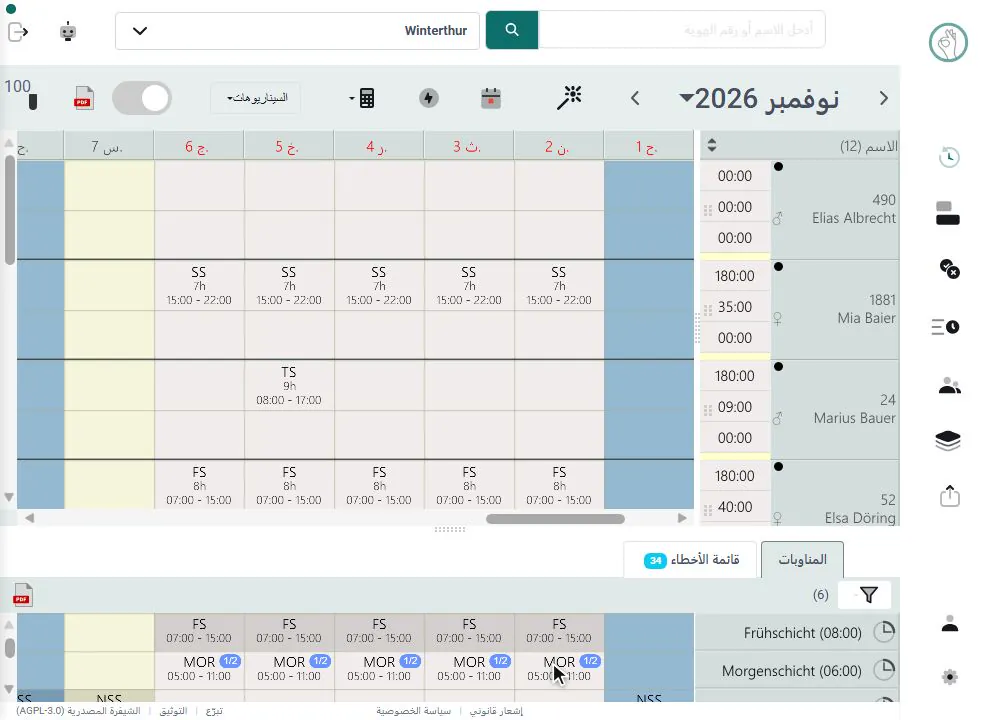Click the MOR 1/2 shift under day 4

379,669
